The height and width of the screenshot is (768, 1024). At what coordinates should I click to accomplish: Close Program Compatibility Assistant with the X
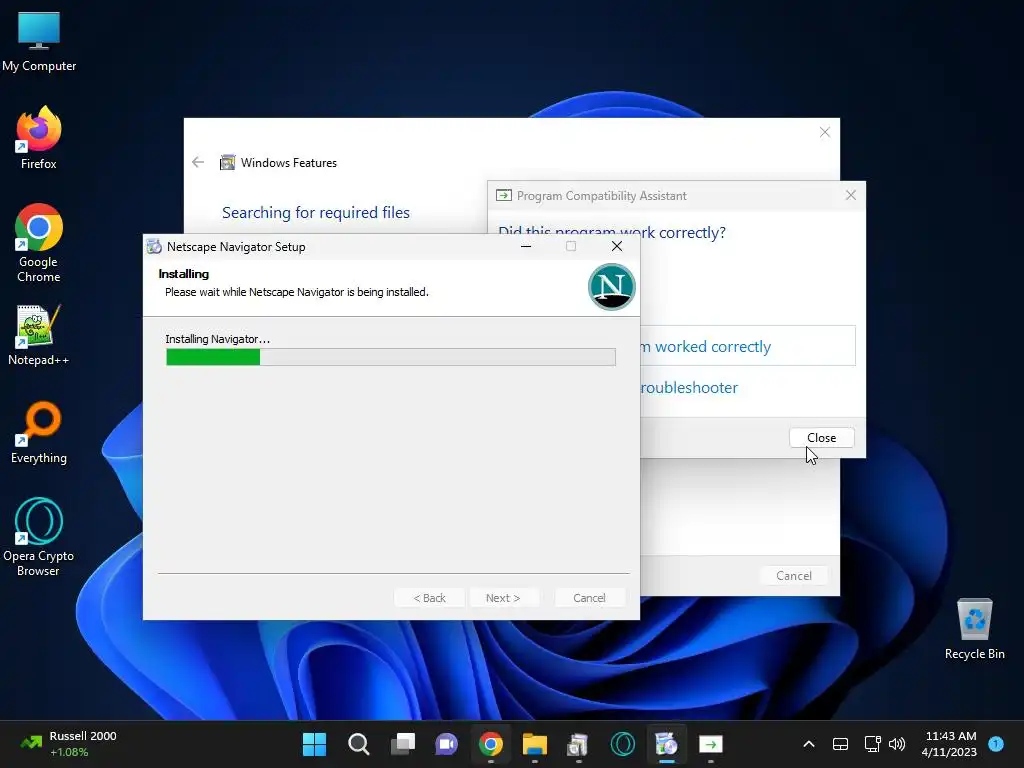point(850,195)
